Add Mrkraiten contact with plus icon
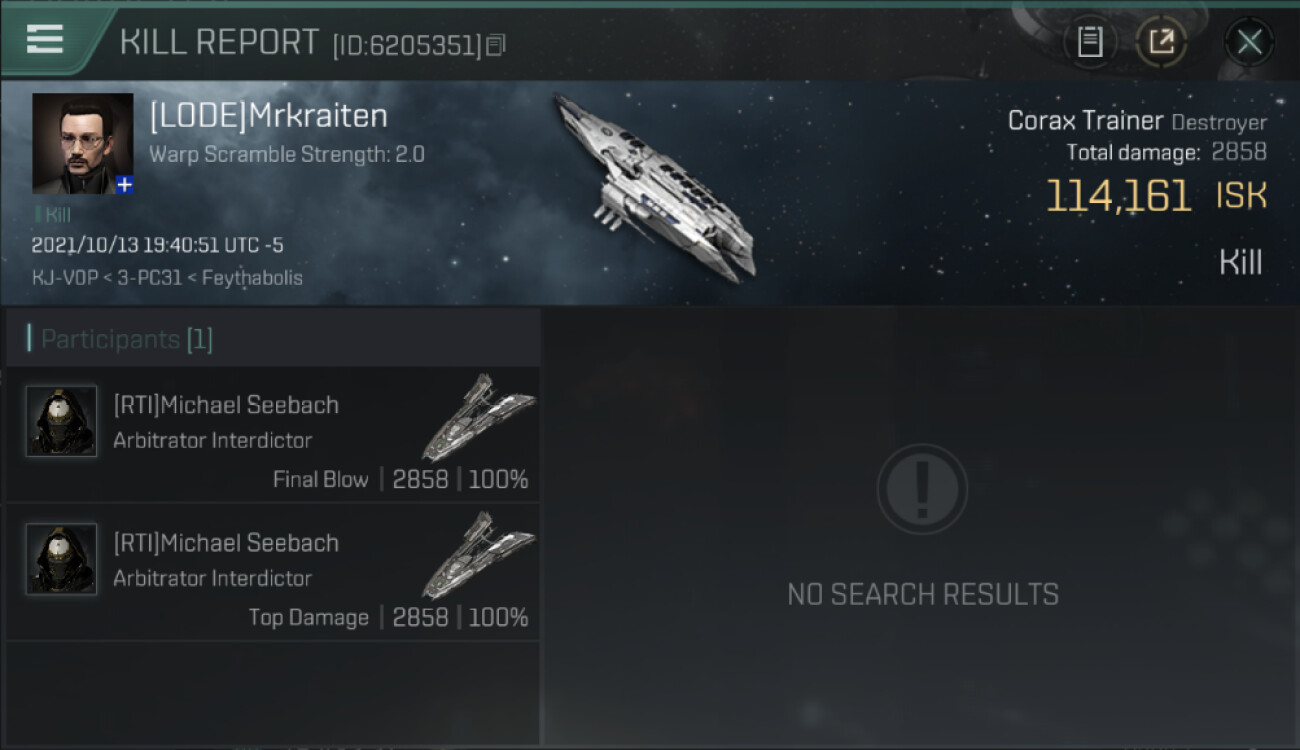 click(x=124, y=185)
